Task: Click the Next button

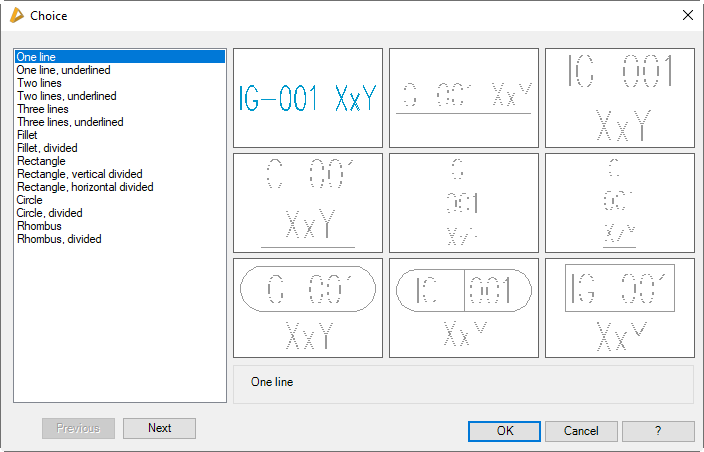Action: coord(159,428)
